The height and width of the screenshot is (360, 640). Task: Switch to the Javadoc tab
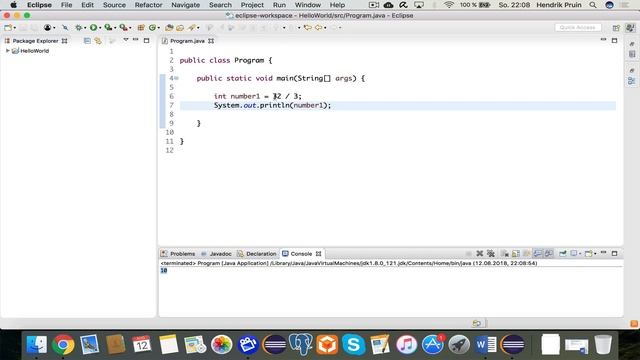pos(216,253)
